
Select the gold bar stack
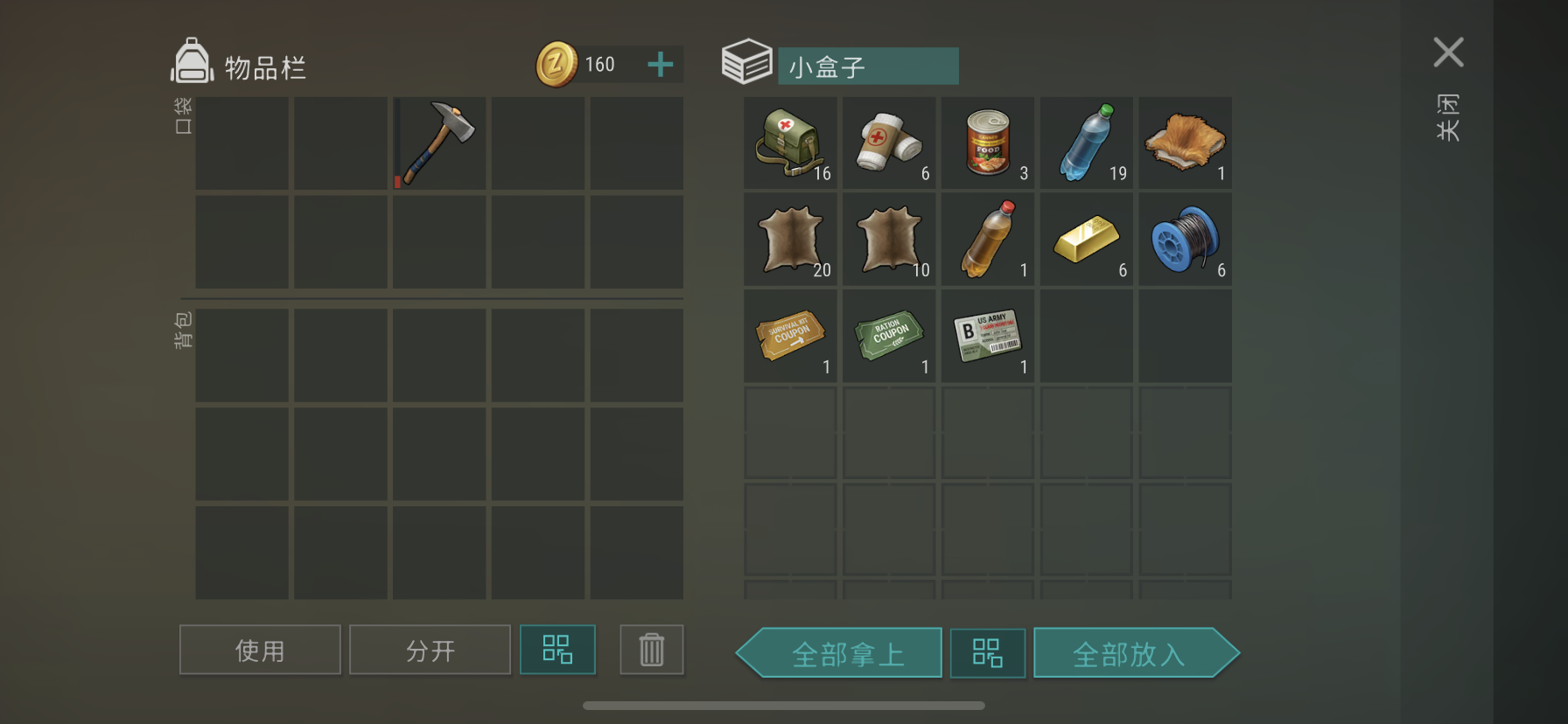click(x=1087, y=240)
